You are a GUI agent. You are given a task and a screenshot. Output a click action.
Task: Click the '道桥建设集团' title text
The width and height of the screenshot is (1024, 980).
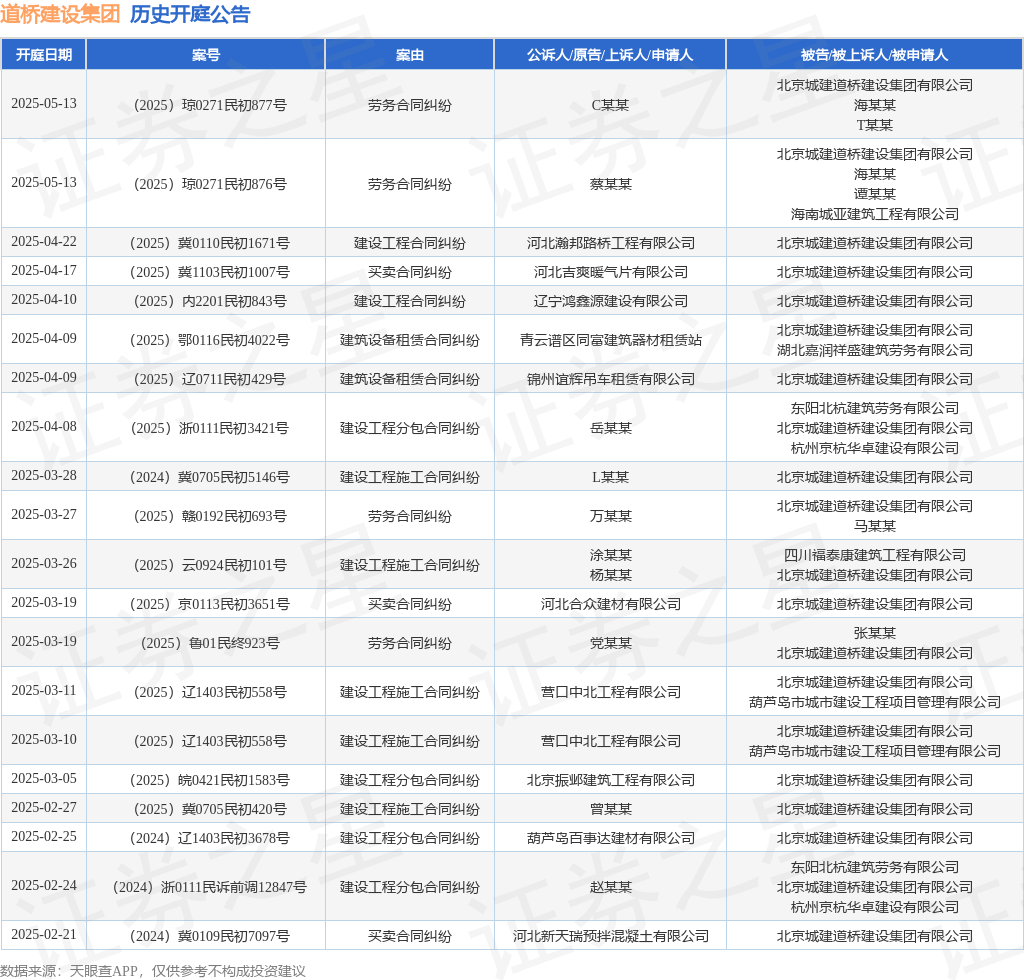click(60, 14)
